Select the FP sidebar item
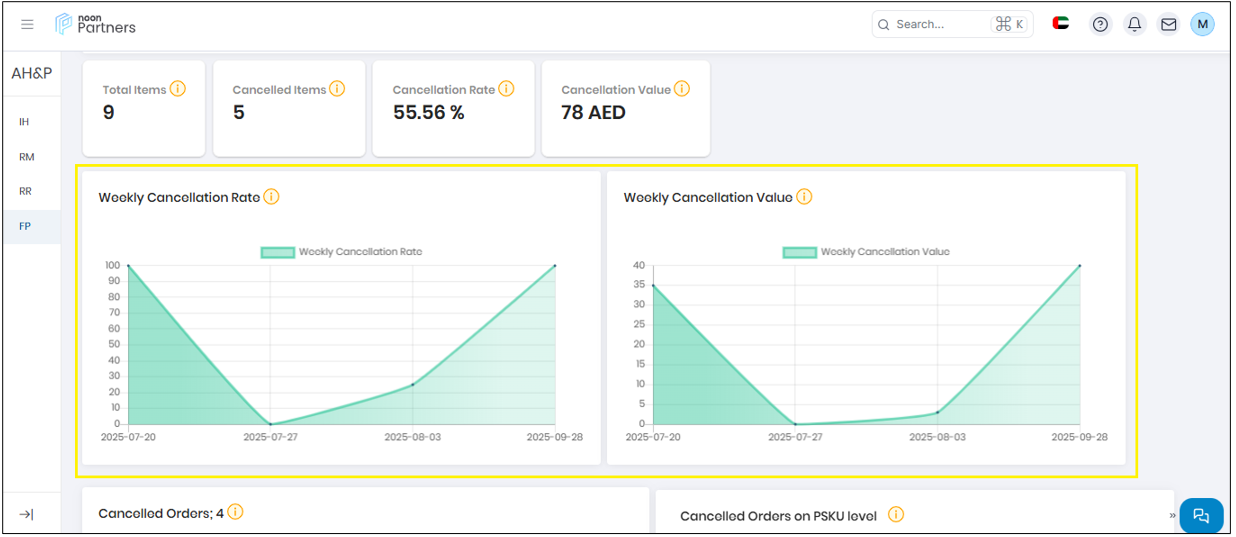Screen dimensions: 1236x537 tap(25, 226)
